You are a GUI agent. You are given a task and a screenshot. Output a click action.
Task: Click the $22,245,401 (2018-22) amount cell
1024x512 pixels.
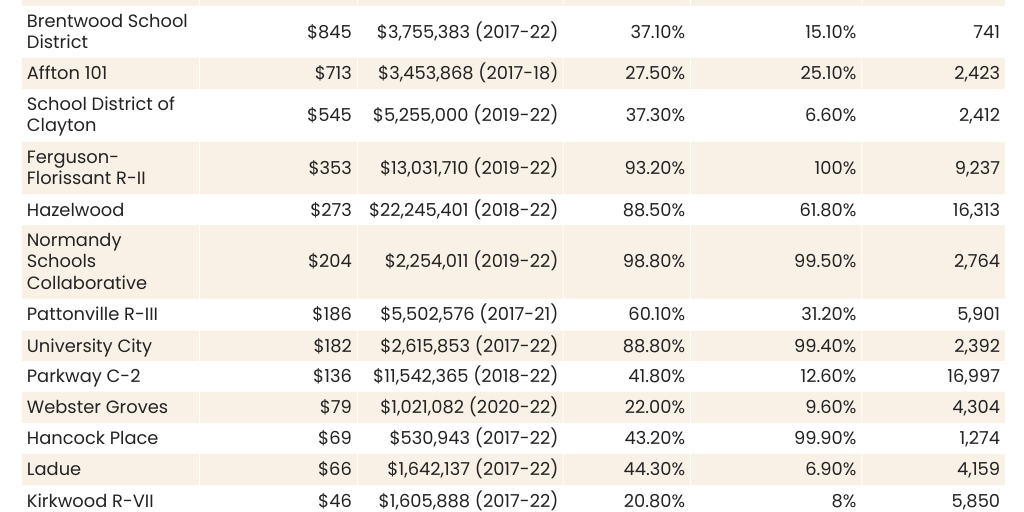pyautogui.click(x=463, y=210)
